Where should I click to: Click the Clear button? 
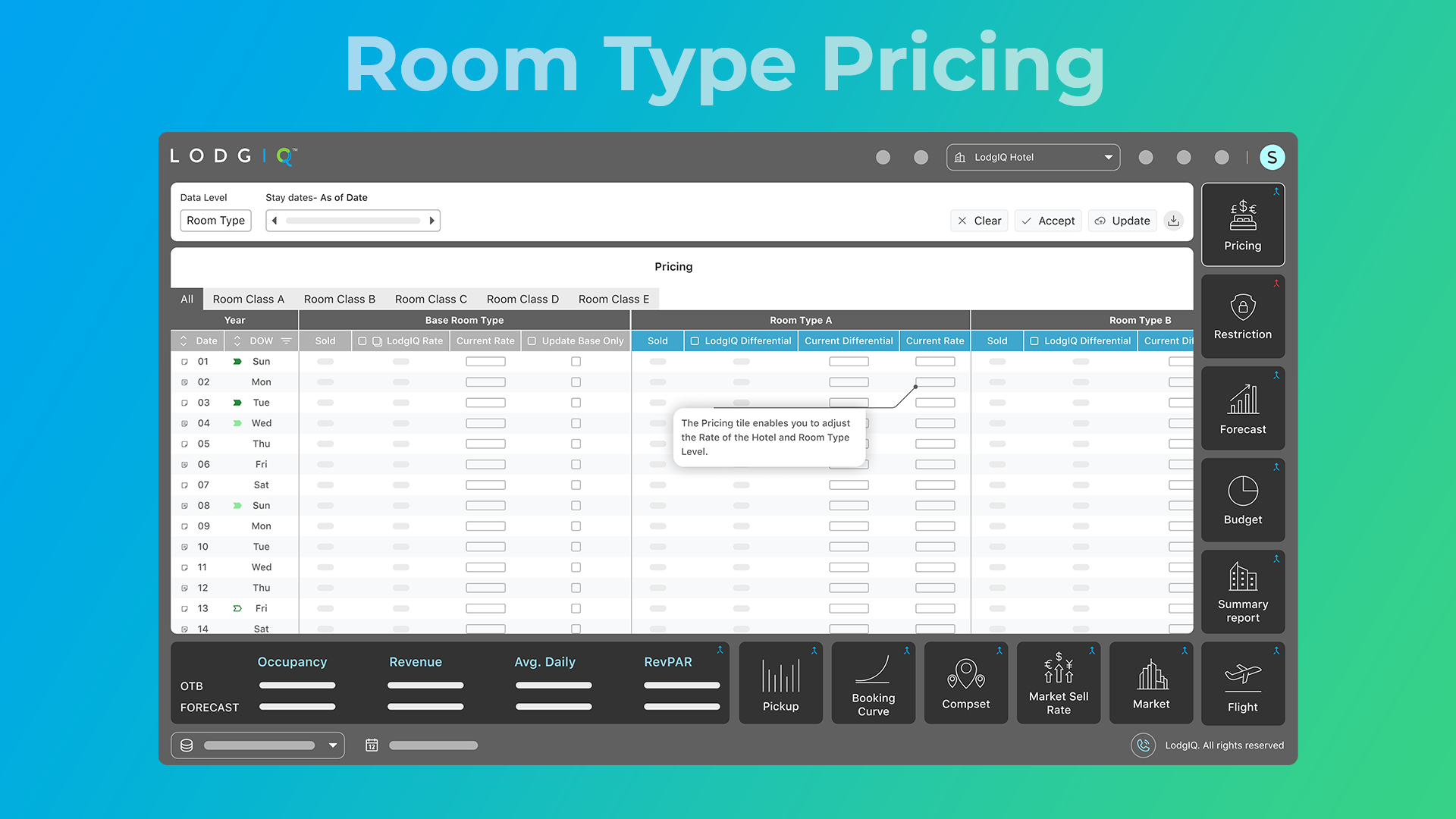[979, 221]
